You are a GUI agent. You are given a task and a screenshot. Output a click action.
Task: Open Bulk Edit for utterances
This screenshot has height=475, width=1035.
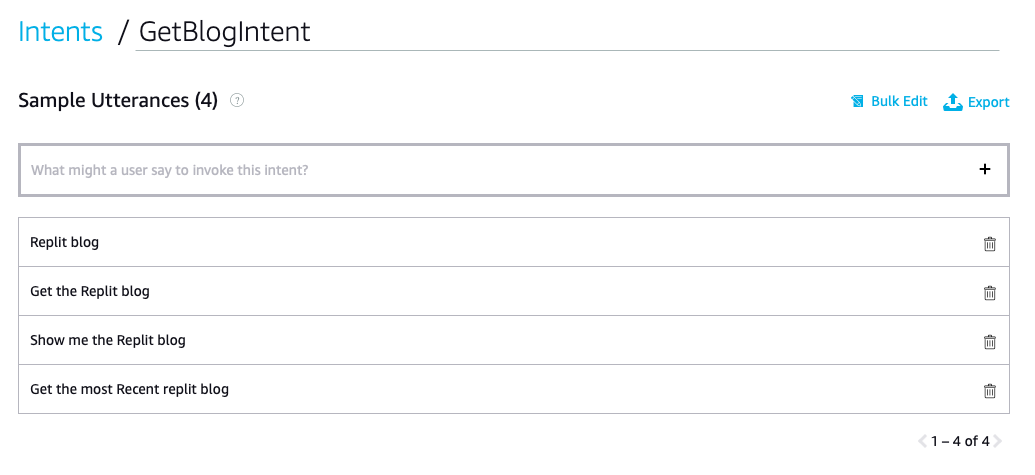[x=899, y=102]
